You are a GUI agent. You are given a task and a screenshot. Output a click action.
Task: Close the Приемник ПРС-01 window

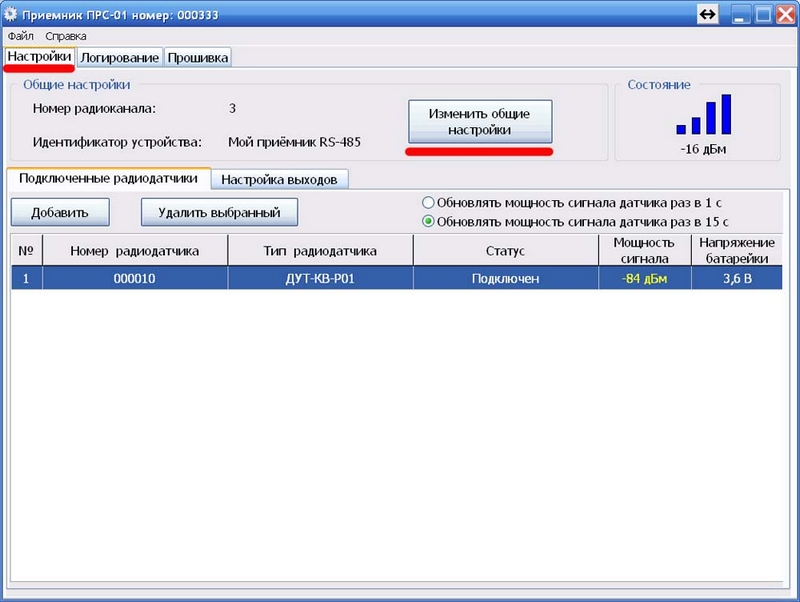[785, 14]
